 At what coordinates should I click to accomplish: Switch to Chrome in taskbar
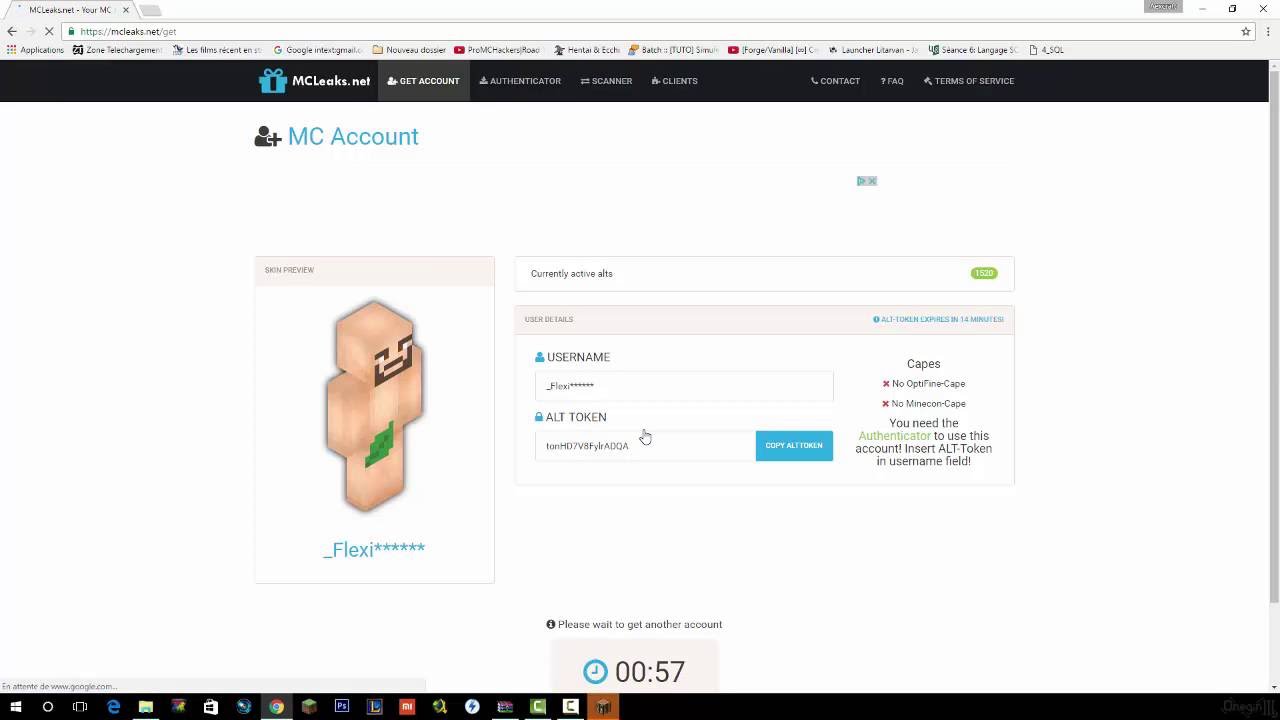pyautogui.click(x=276, y=707)
